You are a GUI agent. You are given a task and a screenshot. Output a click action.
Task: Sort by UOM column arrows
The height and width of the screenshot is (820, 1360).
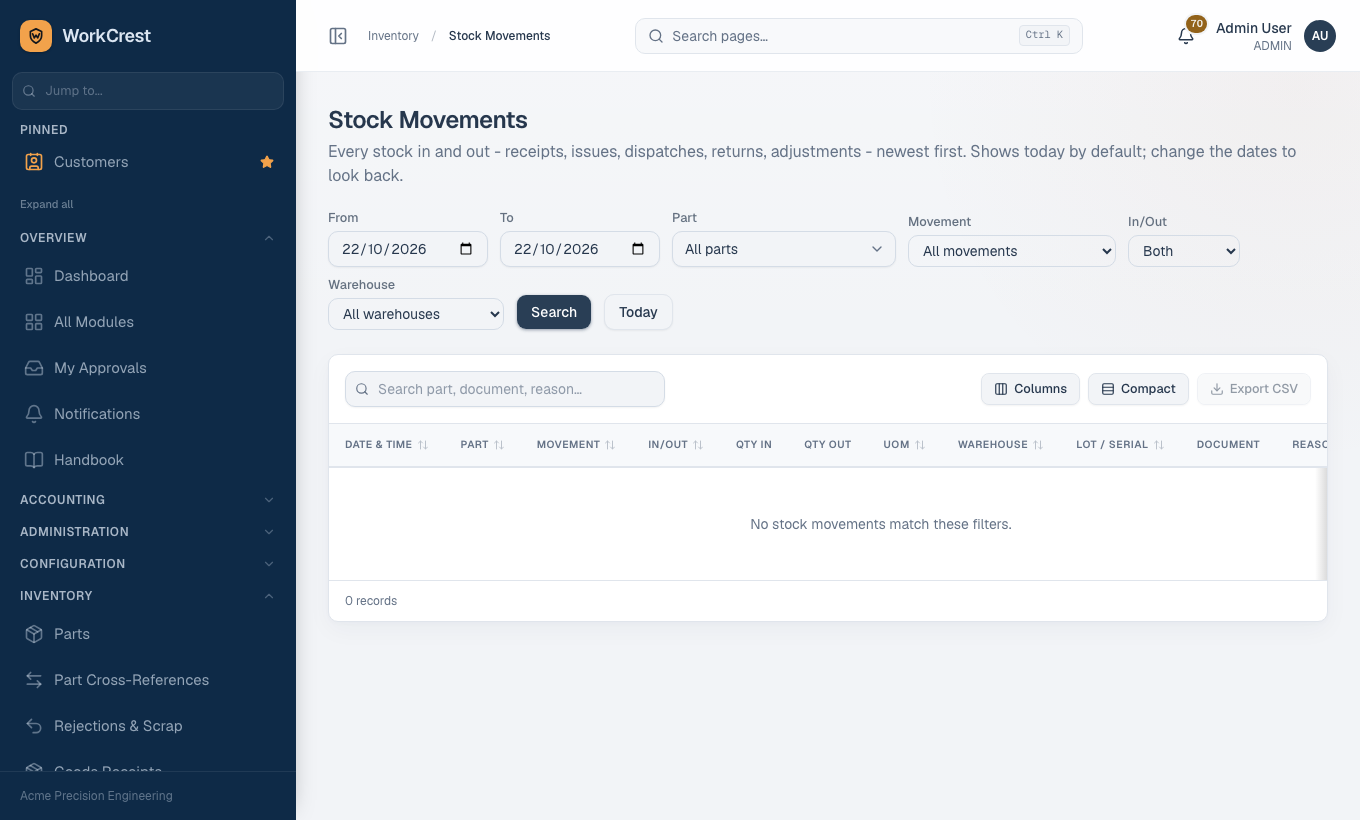coord(920,445)
